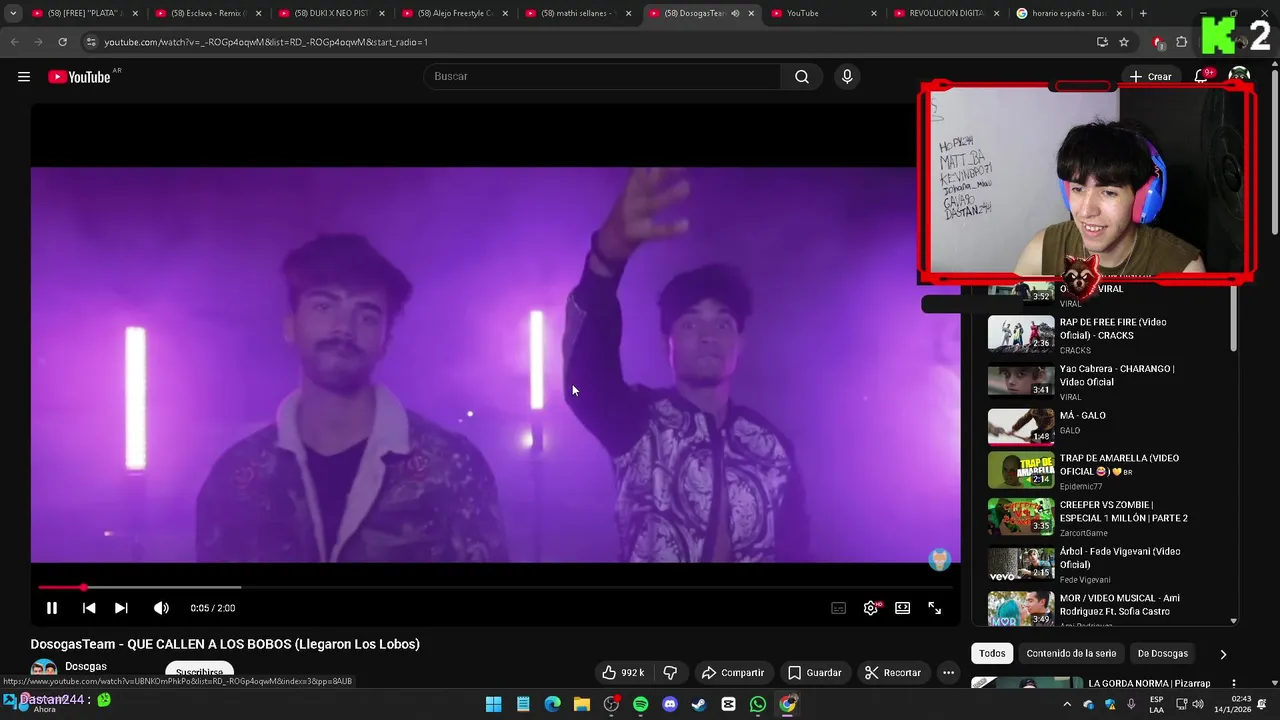Open Spotify from the taskbar
Viewport: 1280px width, 720px height.
tap(640, 704)
